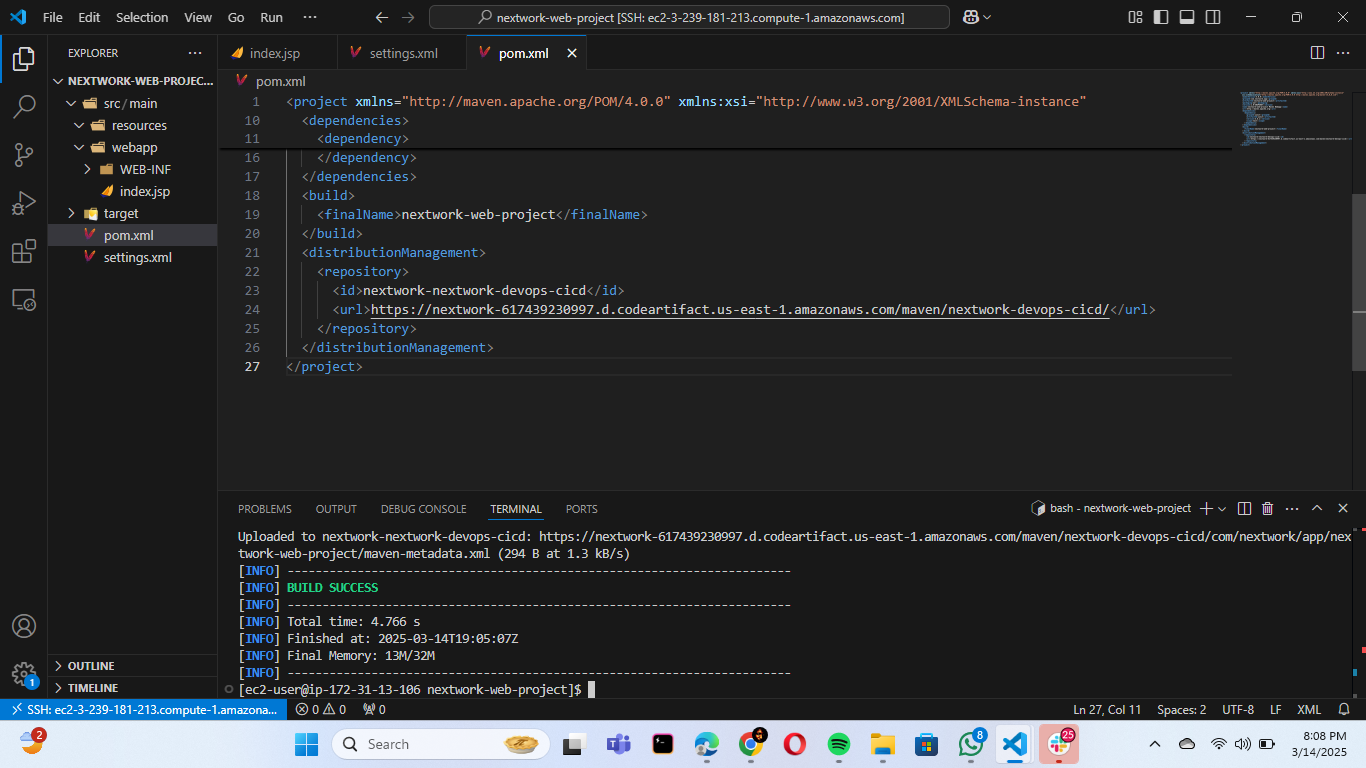This screenshot has height=768, width=1366.
Task: Open terminal panel more actions
Action: [1292, 509]
